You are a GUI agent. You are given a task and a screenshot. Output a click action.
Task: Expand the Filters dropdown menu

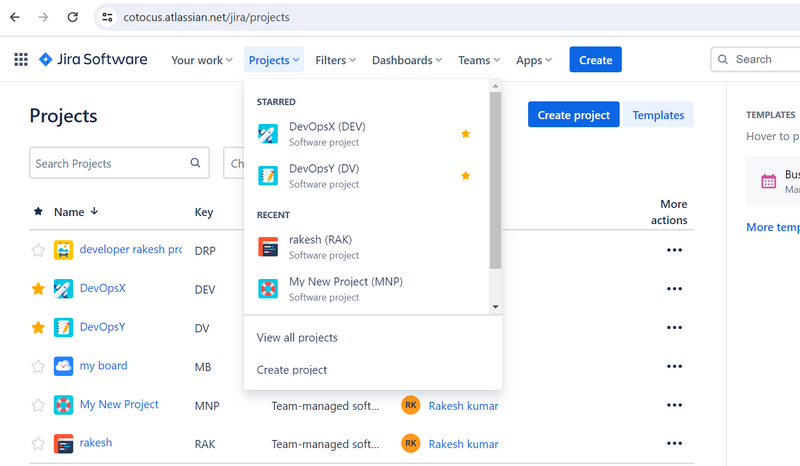(335, 60)
